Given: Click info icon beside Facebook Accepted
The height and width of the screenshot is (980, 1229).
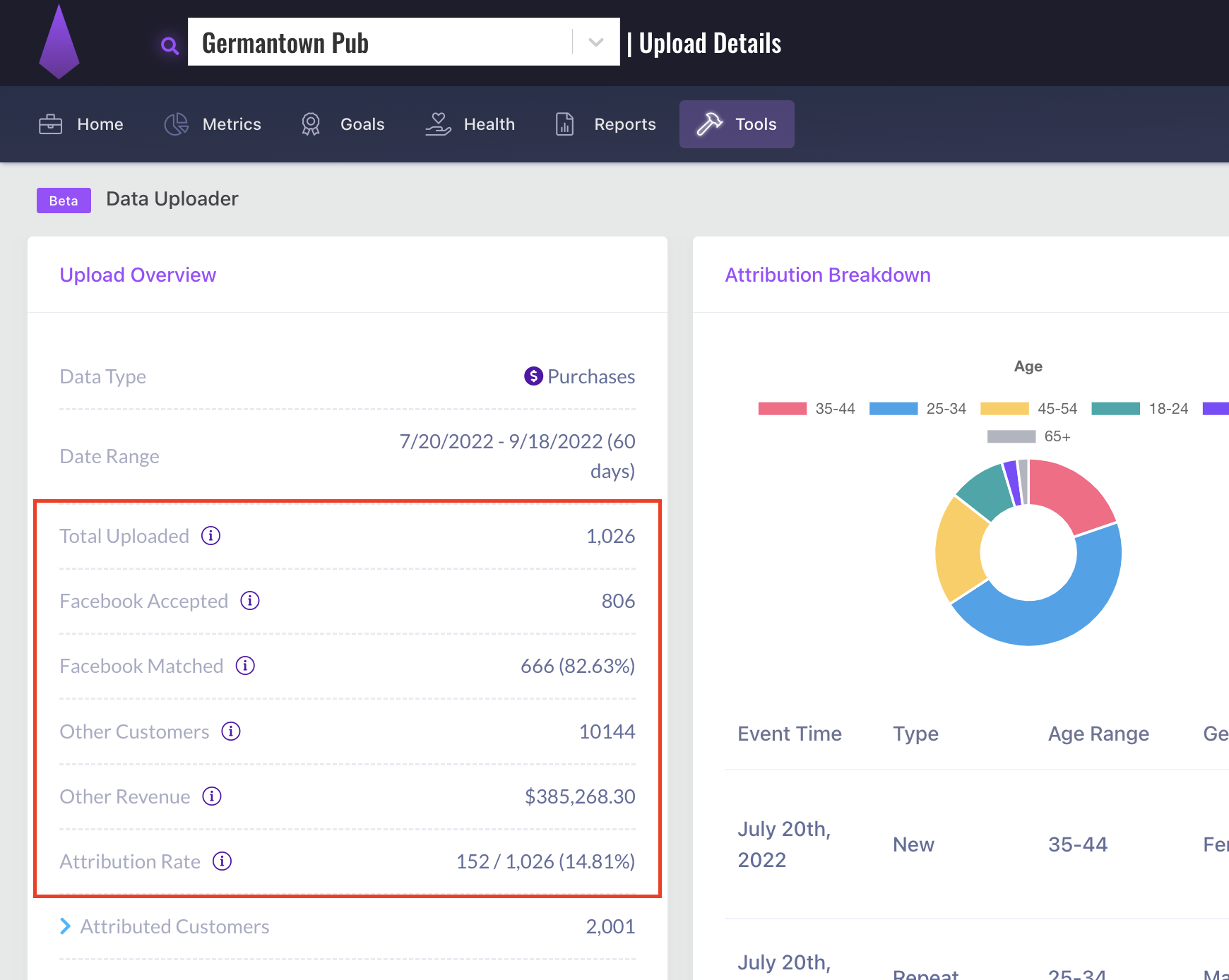Looking at the screenshot, I should click(x=250, y=601).
